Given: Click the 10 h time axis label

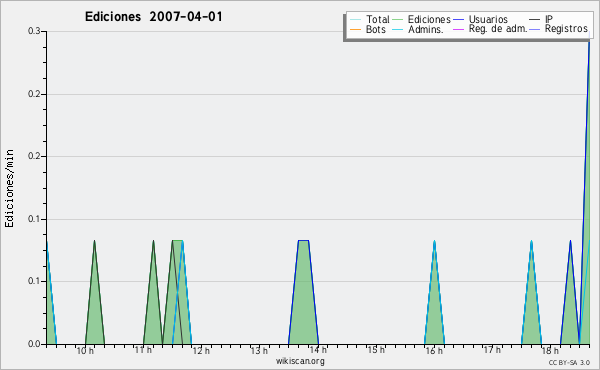Looking at the screenshot, I should point(85,351).
